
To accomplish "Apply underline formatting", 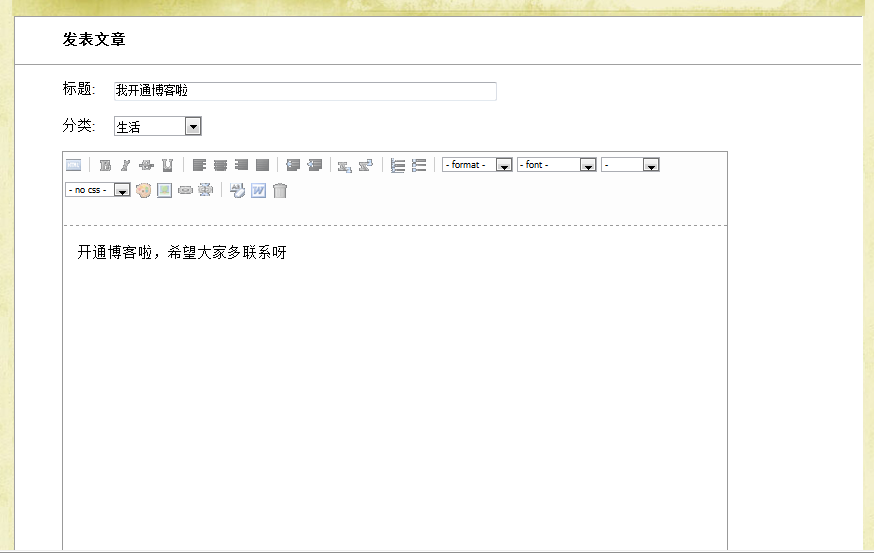I will 167,165.
